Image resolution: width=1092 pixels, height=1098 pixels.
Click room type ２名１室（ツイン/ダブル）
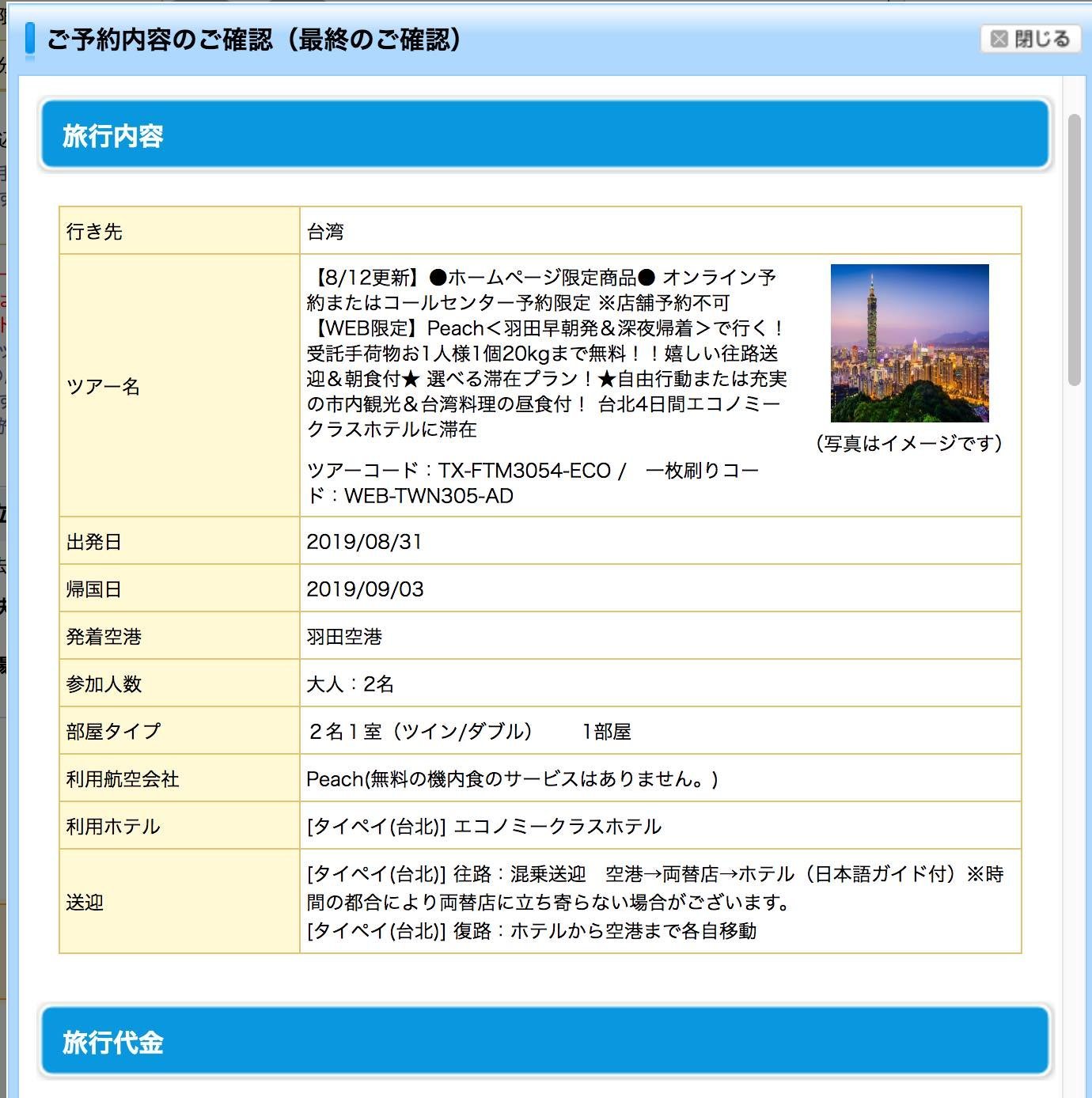pyautogui.click(x=419, y=731)
